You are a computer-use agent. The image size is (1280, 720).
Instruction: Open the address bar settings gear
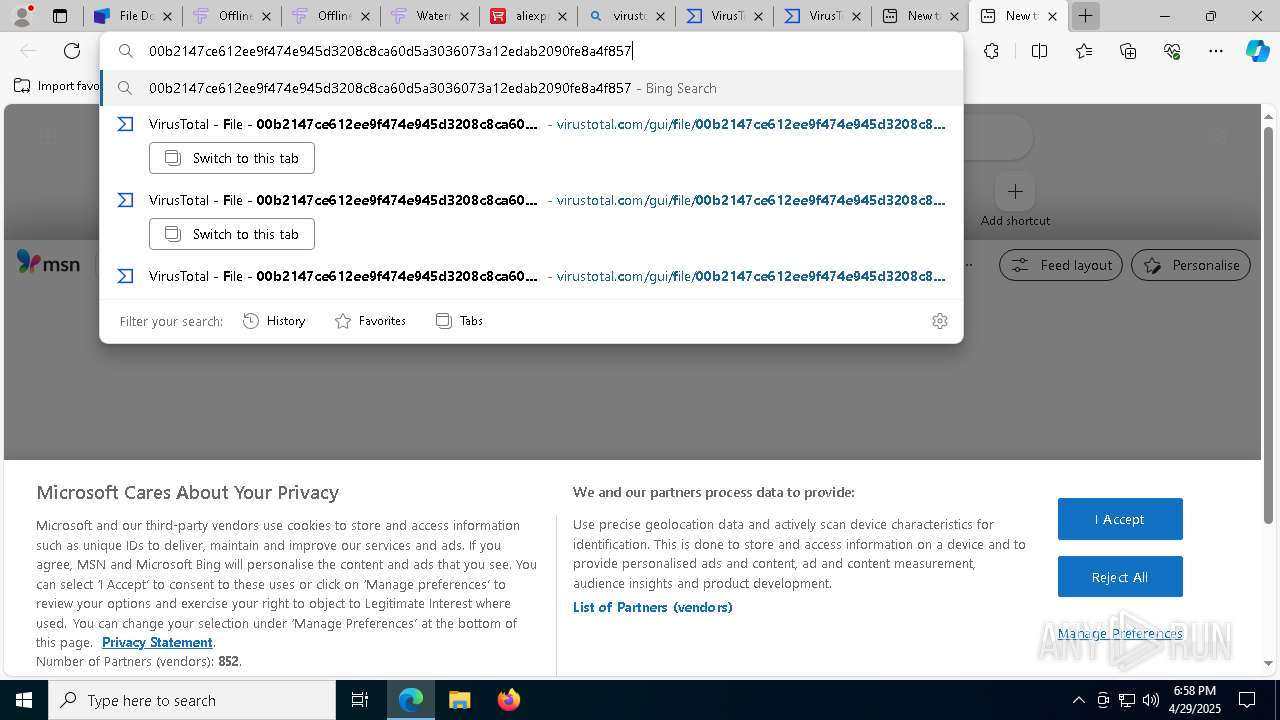pos(939,321)
